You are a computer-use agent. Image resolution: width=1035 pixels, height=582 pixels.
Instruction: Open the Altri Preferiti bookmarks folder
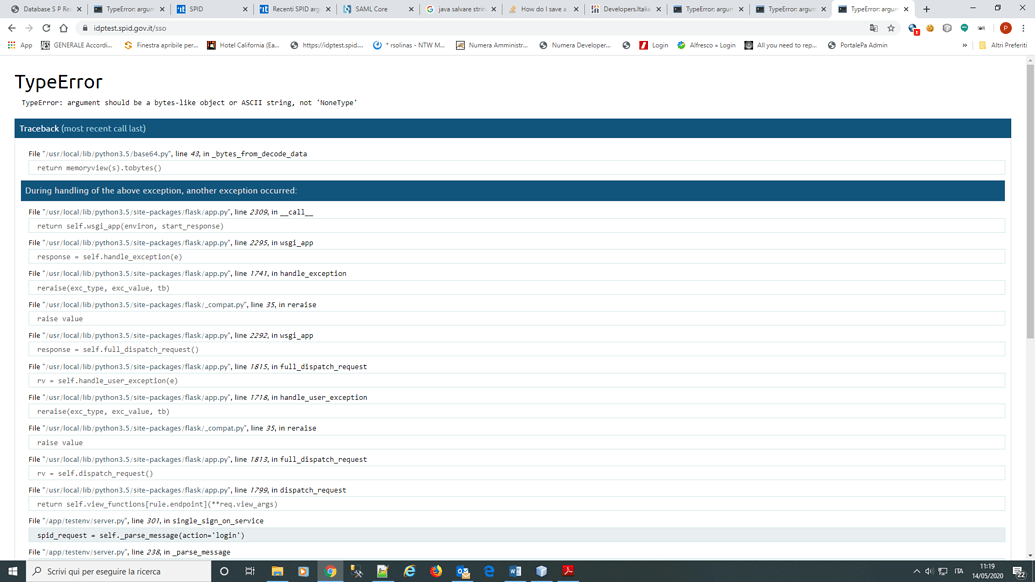point(1003,46)
